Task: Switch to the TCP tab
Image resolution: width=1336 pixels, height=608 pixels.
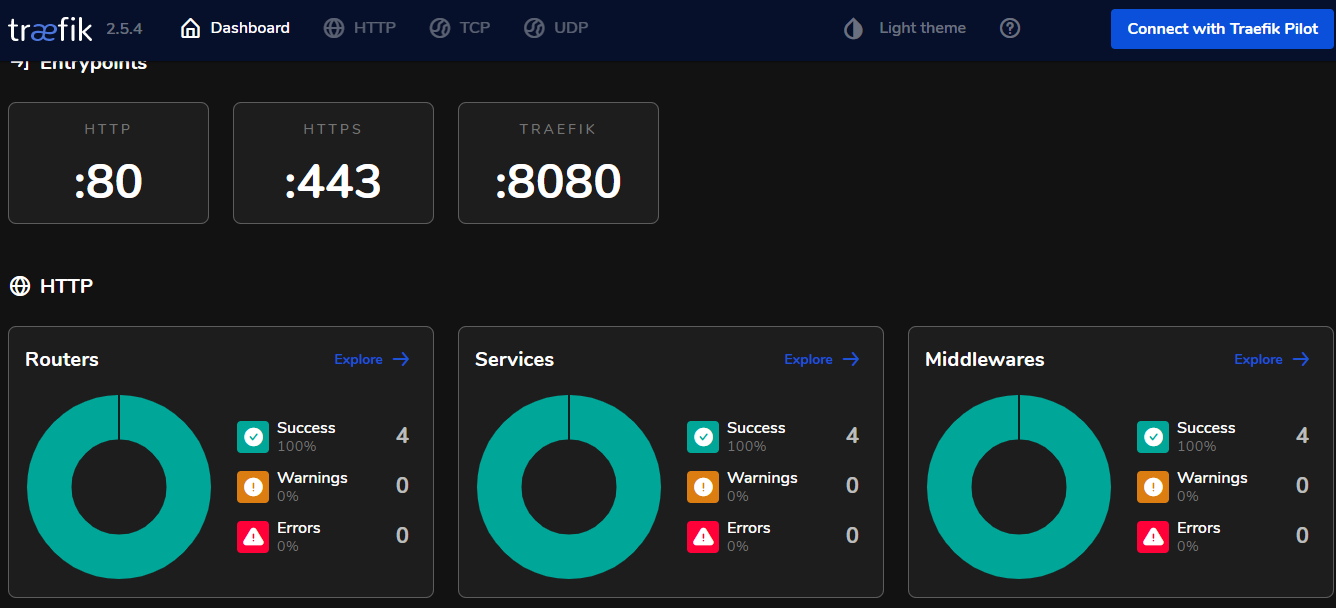Action: (x=460, y=28)
